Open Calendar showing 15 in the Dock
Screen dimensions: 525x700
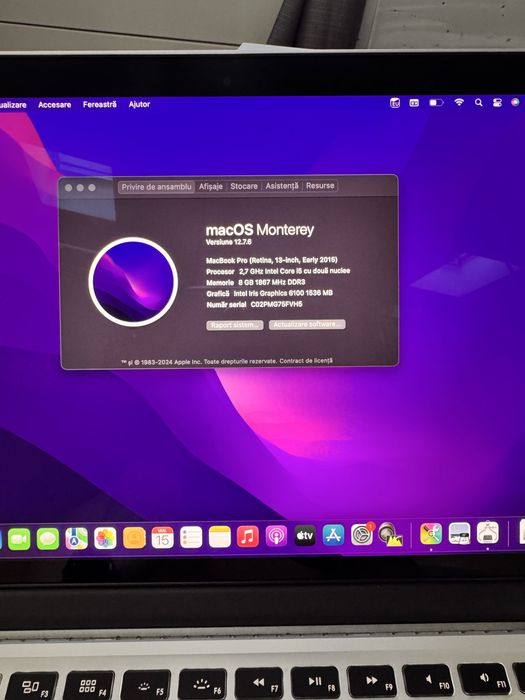coord(162,538)
